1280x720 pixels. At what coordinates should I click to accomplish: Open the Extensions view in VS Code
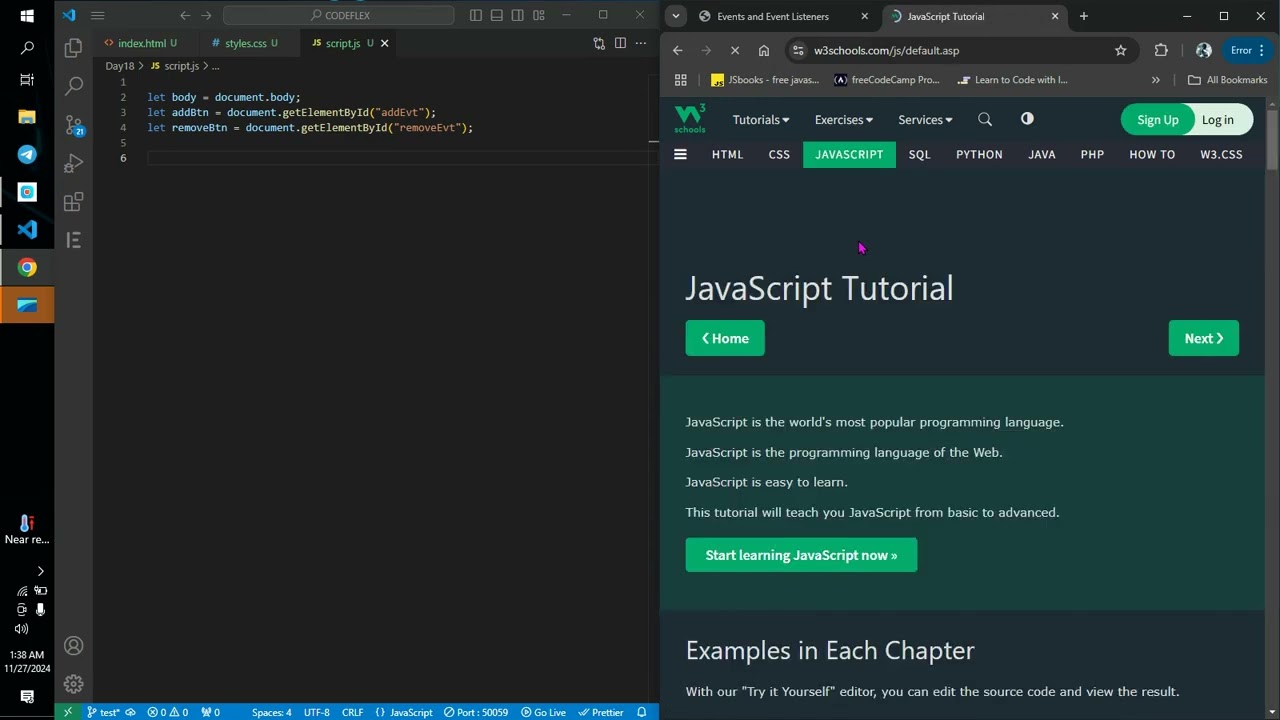pos(73,202)
